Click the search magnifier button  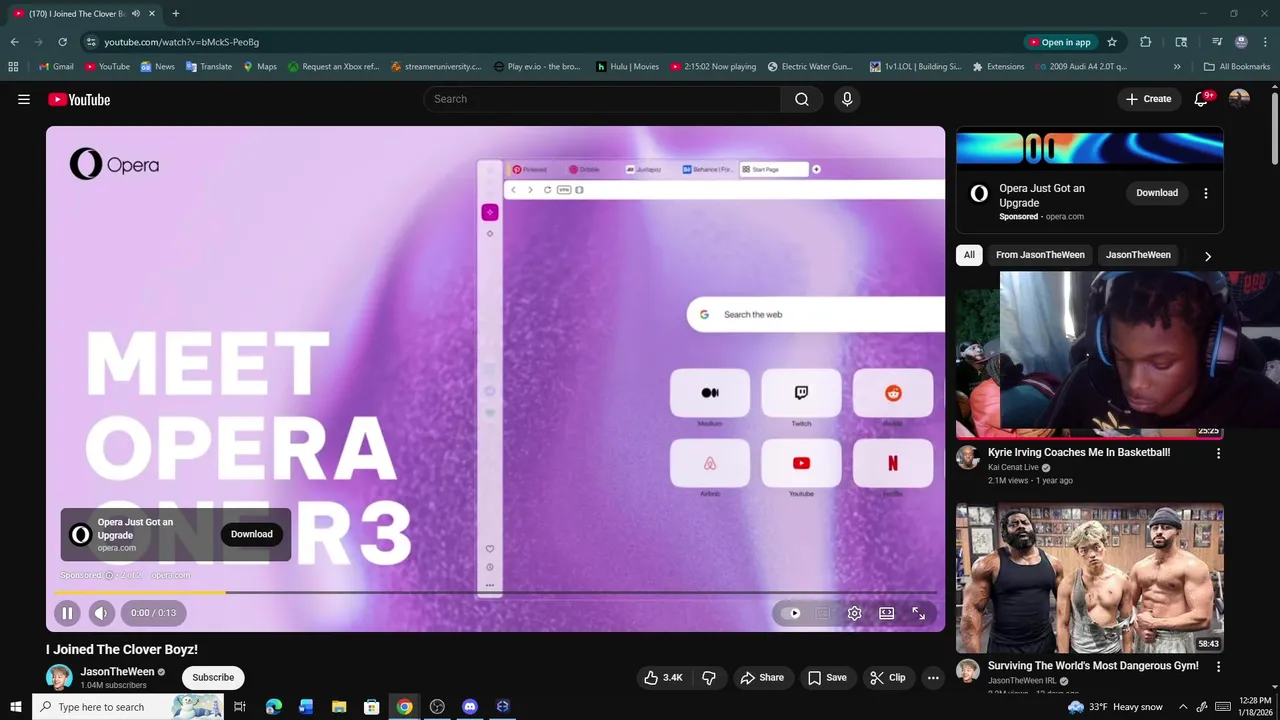pos(802,99)
